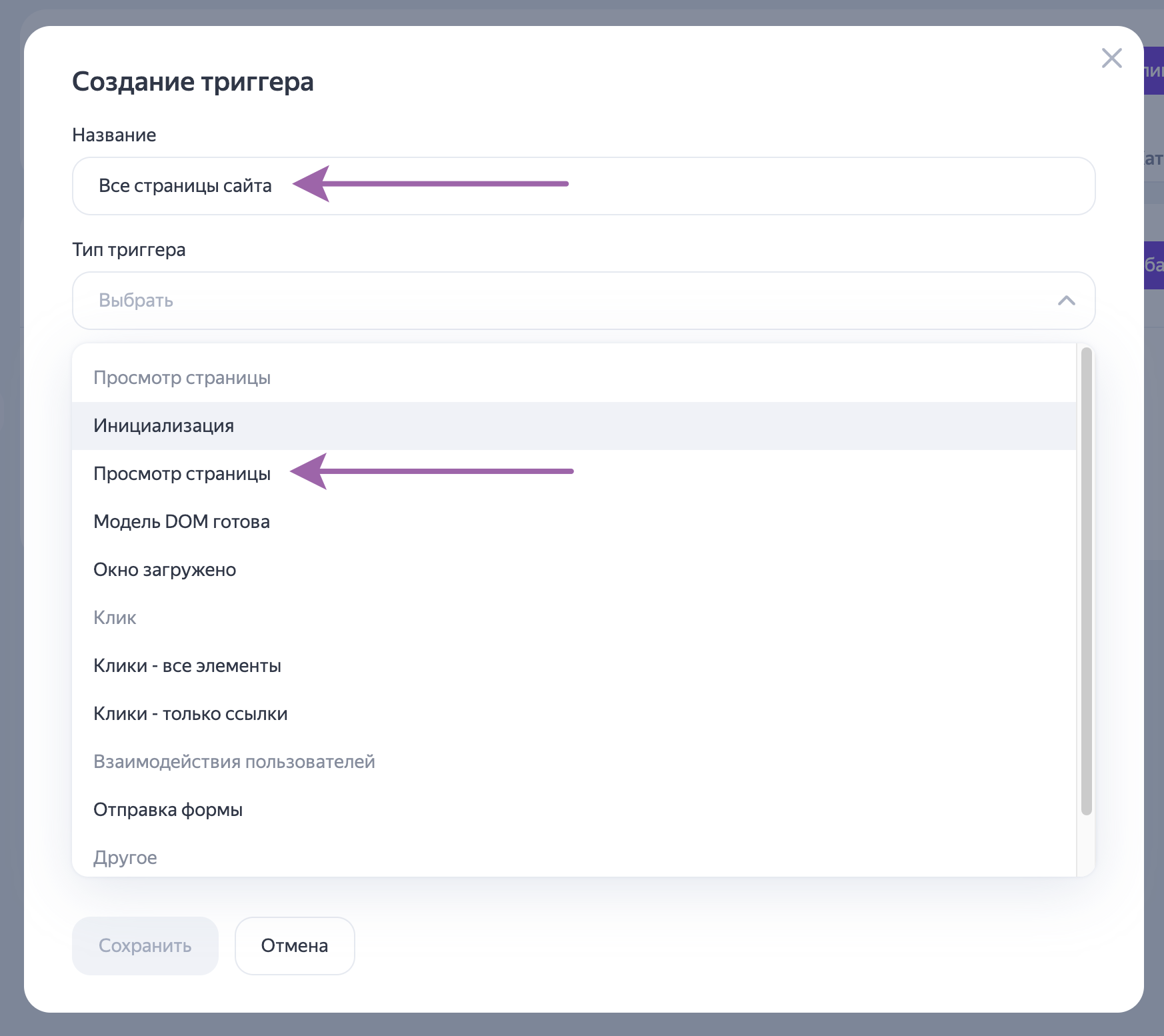Select the Инициализация trigger type
Viewport: 1164px width, 1036px height.
click(164, 426)
